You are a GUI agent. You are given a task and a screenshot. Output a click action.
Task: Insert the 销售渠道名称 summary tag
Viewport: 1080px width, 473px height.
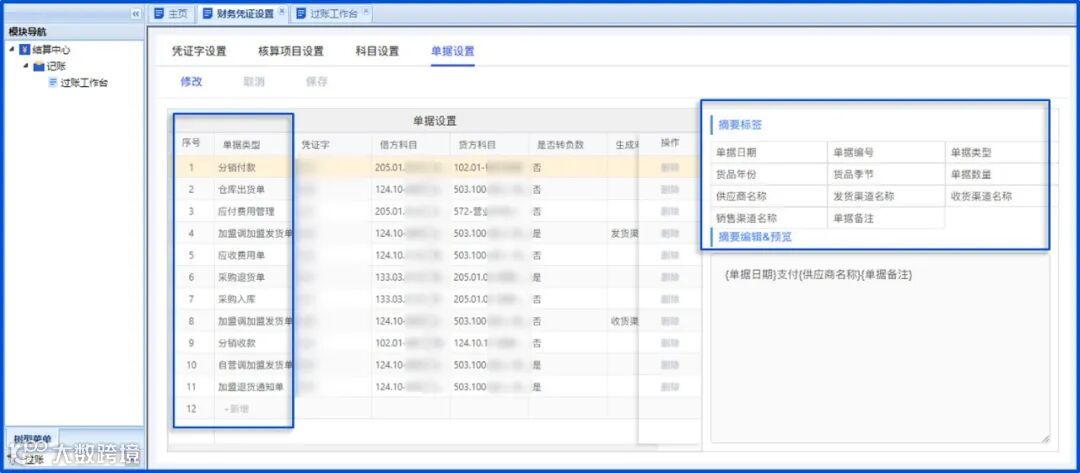769,218
